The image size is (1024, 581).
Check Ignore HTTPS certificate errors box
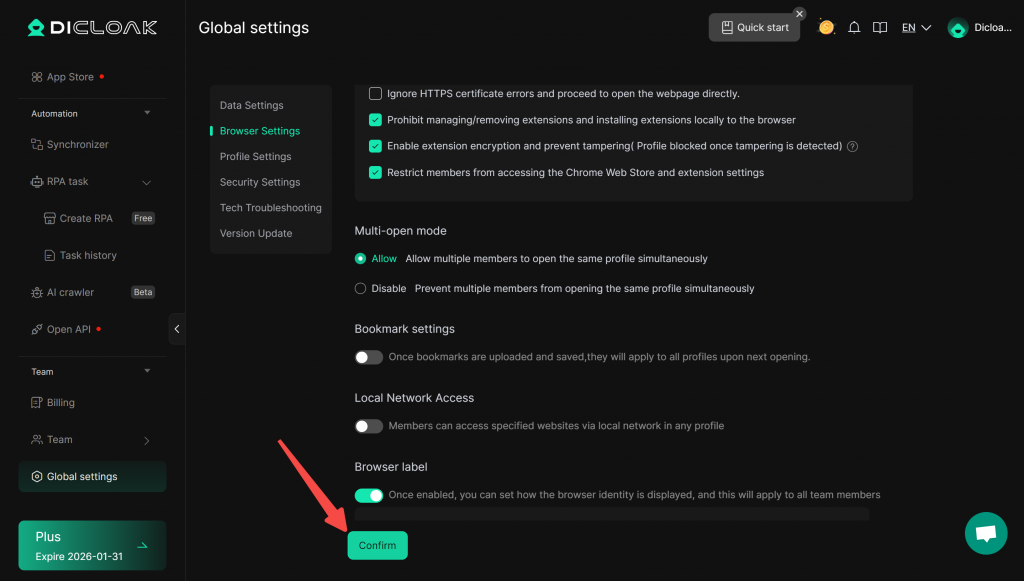376,94
